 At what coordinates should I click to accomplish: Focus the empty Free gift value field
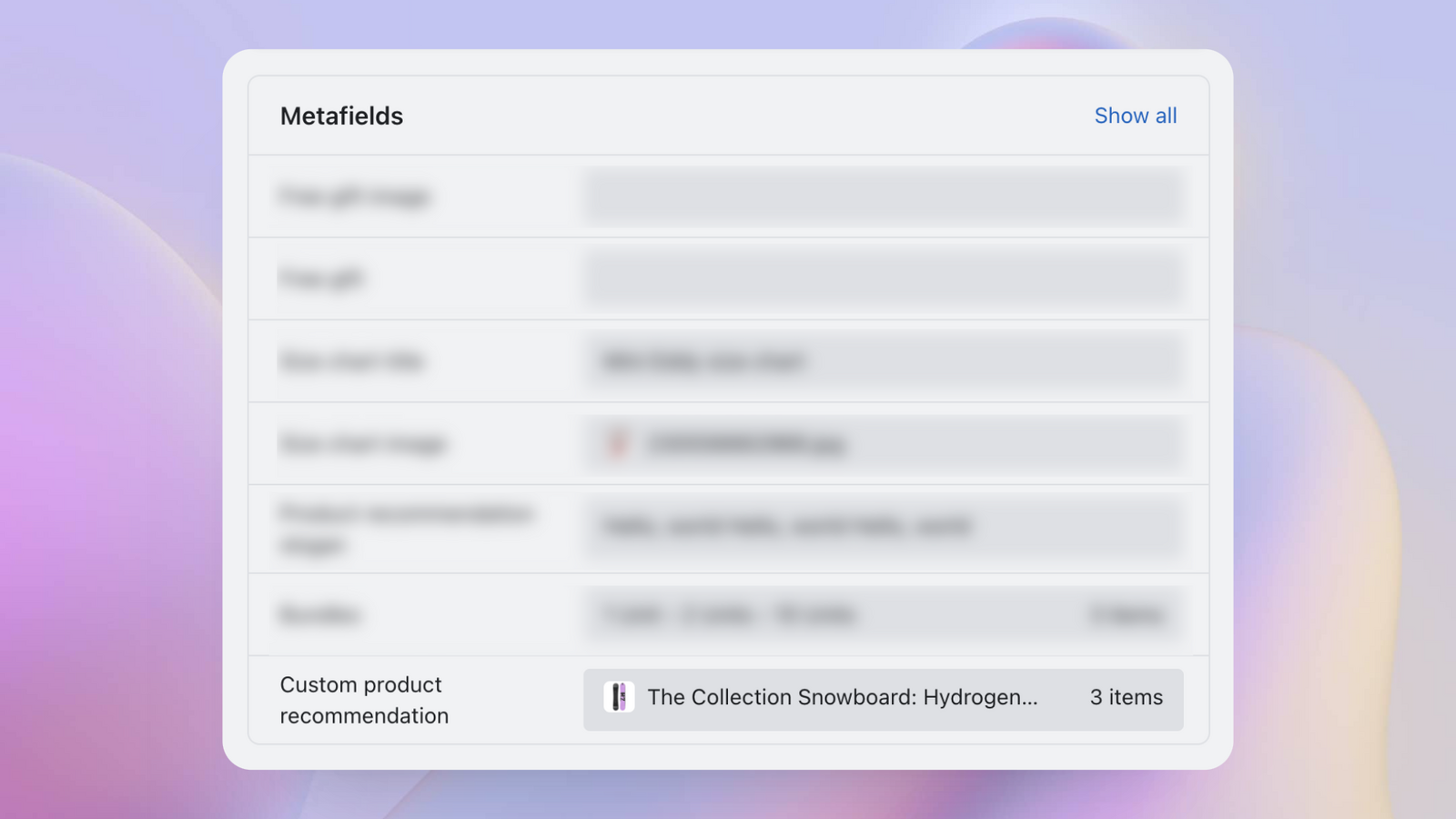click(883, 278)
